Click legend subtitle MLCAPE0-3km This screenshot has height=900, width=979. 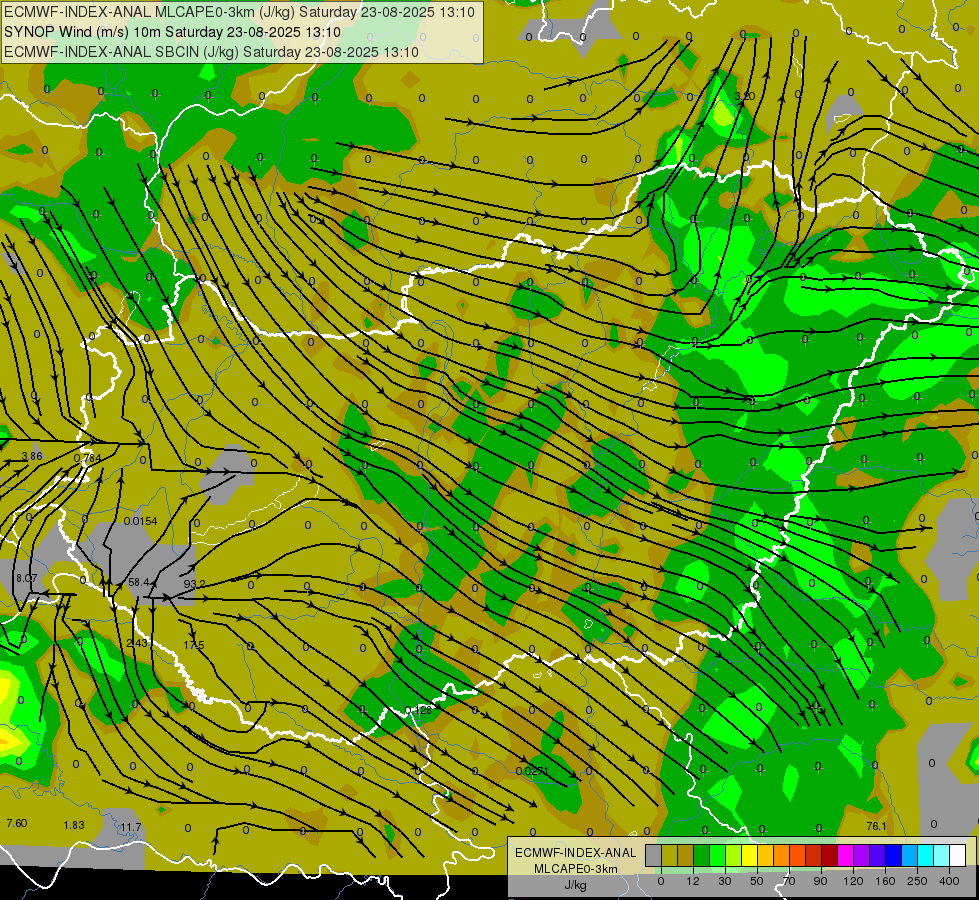576,868
